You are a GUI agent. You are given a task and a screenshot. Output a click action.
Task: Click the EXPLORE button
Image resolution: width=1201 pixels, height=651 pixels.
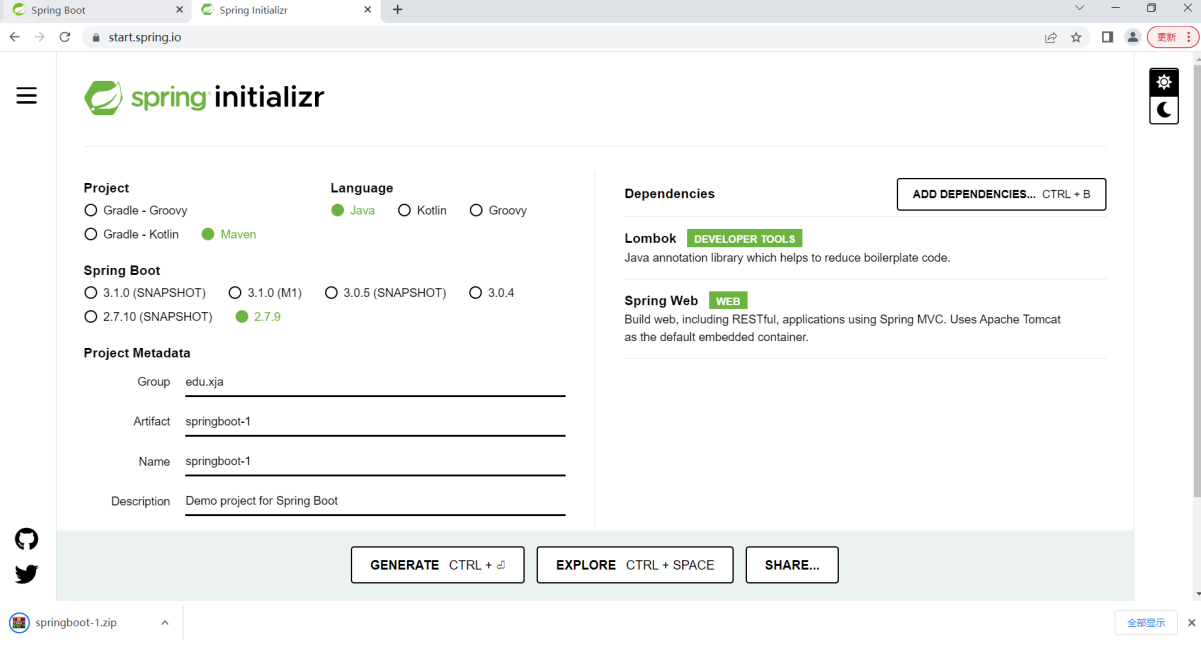(x=635, y=565)
